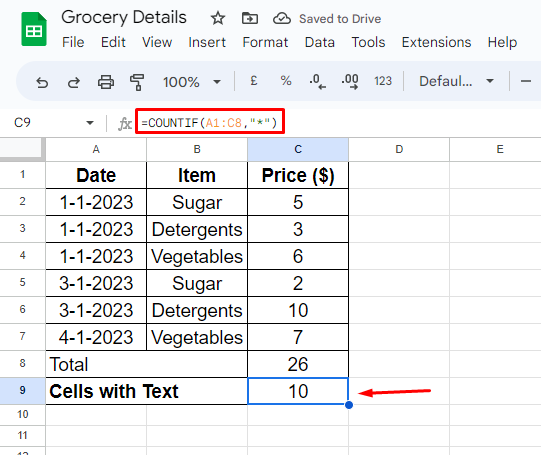
Task: Open the File menu
Action: pos(73,42)
